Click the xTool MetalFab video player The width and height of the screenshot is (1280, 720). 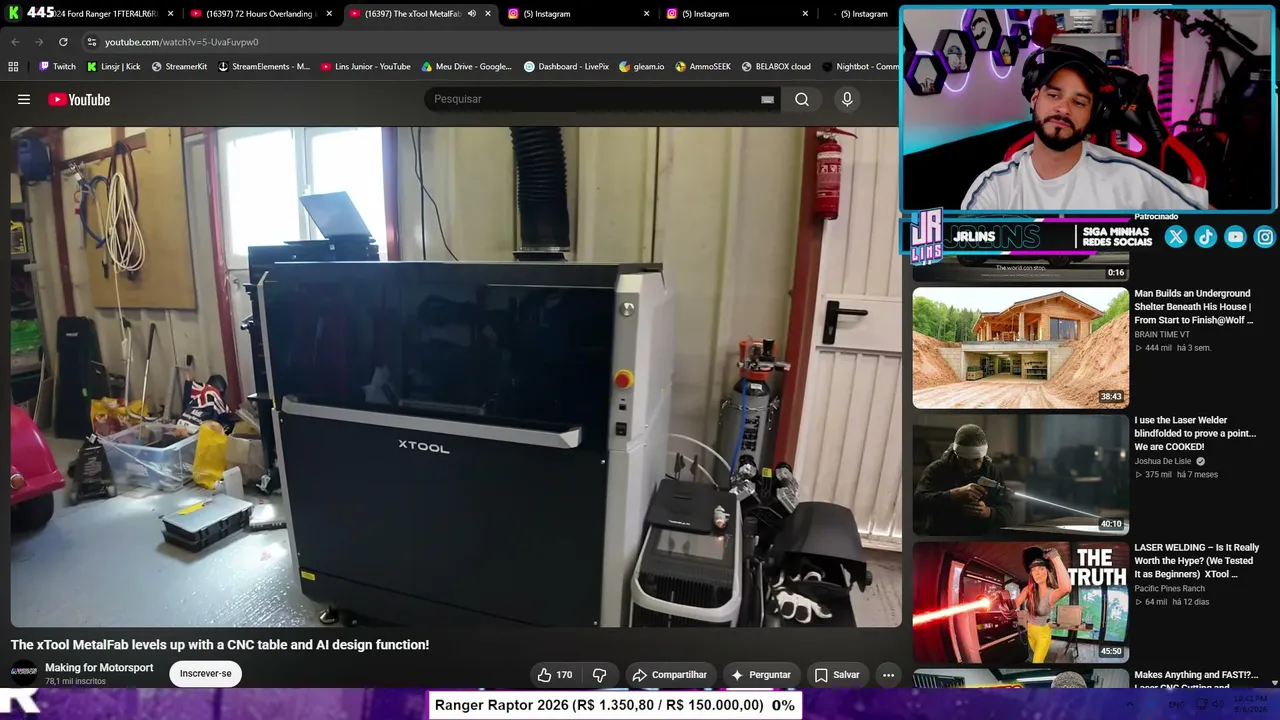[x=456, y=377]
